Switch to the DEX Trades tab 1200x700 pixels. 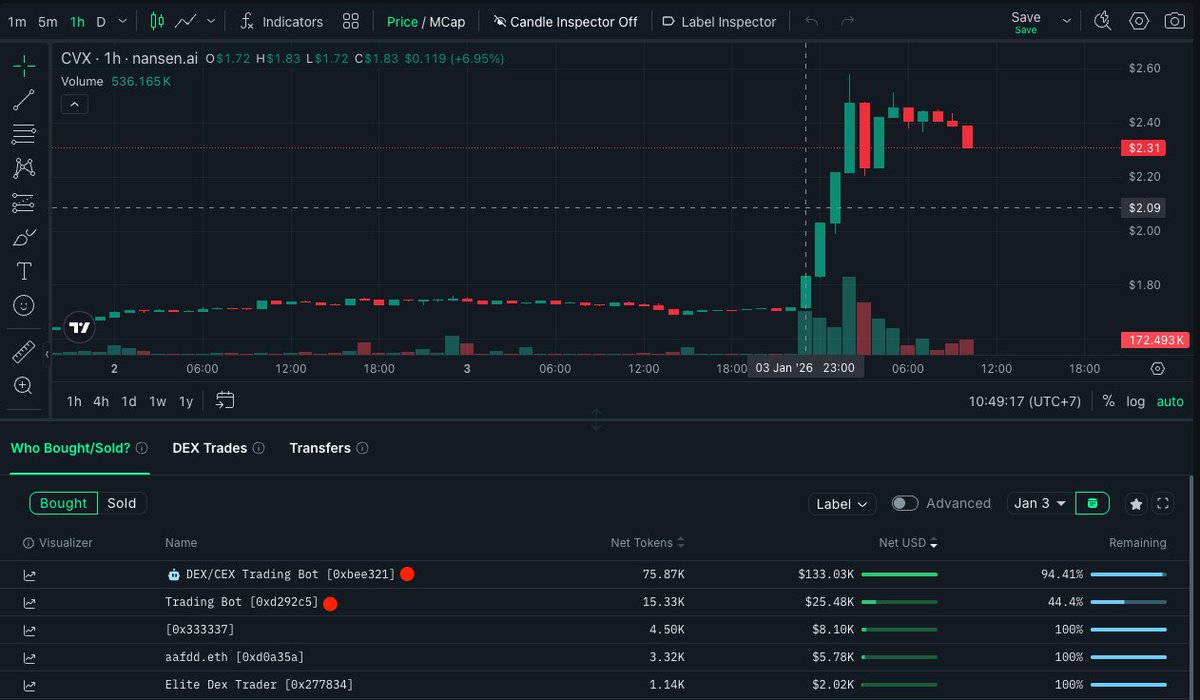[x=209, y=448]
